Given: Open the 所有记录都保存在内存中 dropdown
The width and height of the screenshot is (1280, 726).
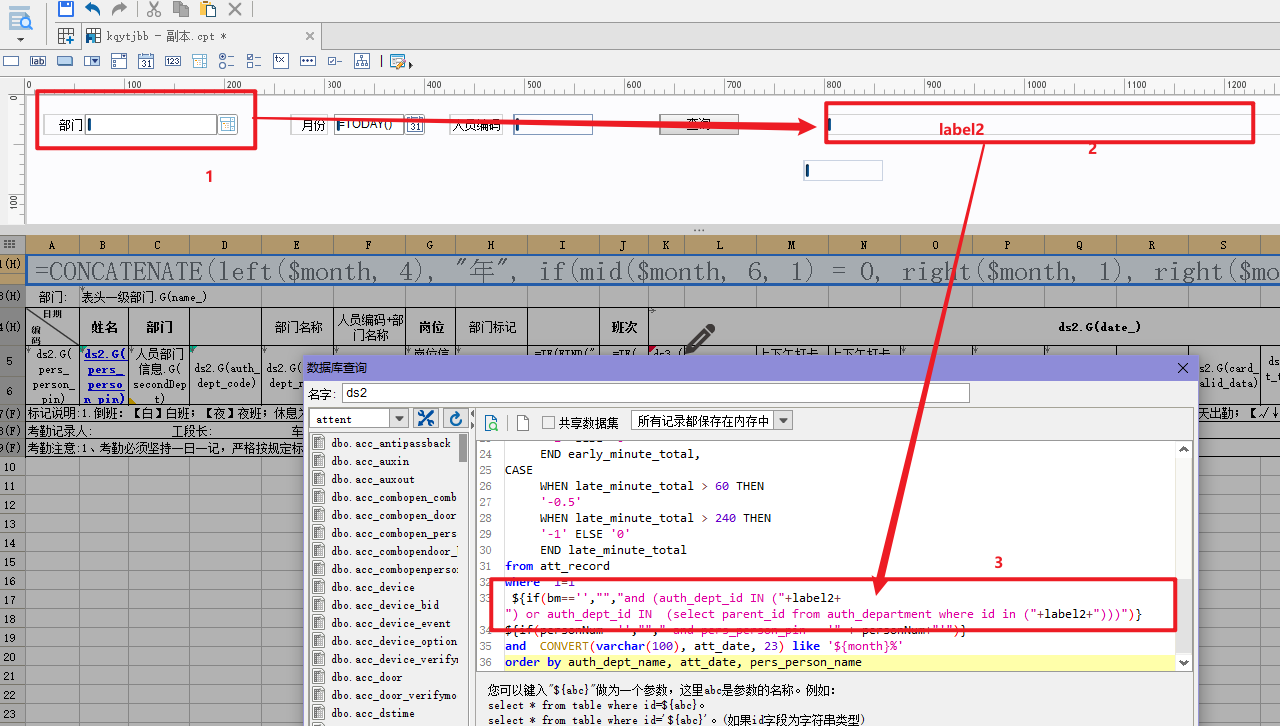Looking at the screenshot, I should click(x=783, y=421).
